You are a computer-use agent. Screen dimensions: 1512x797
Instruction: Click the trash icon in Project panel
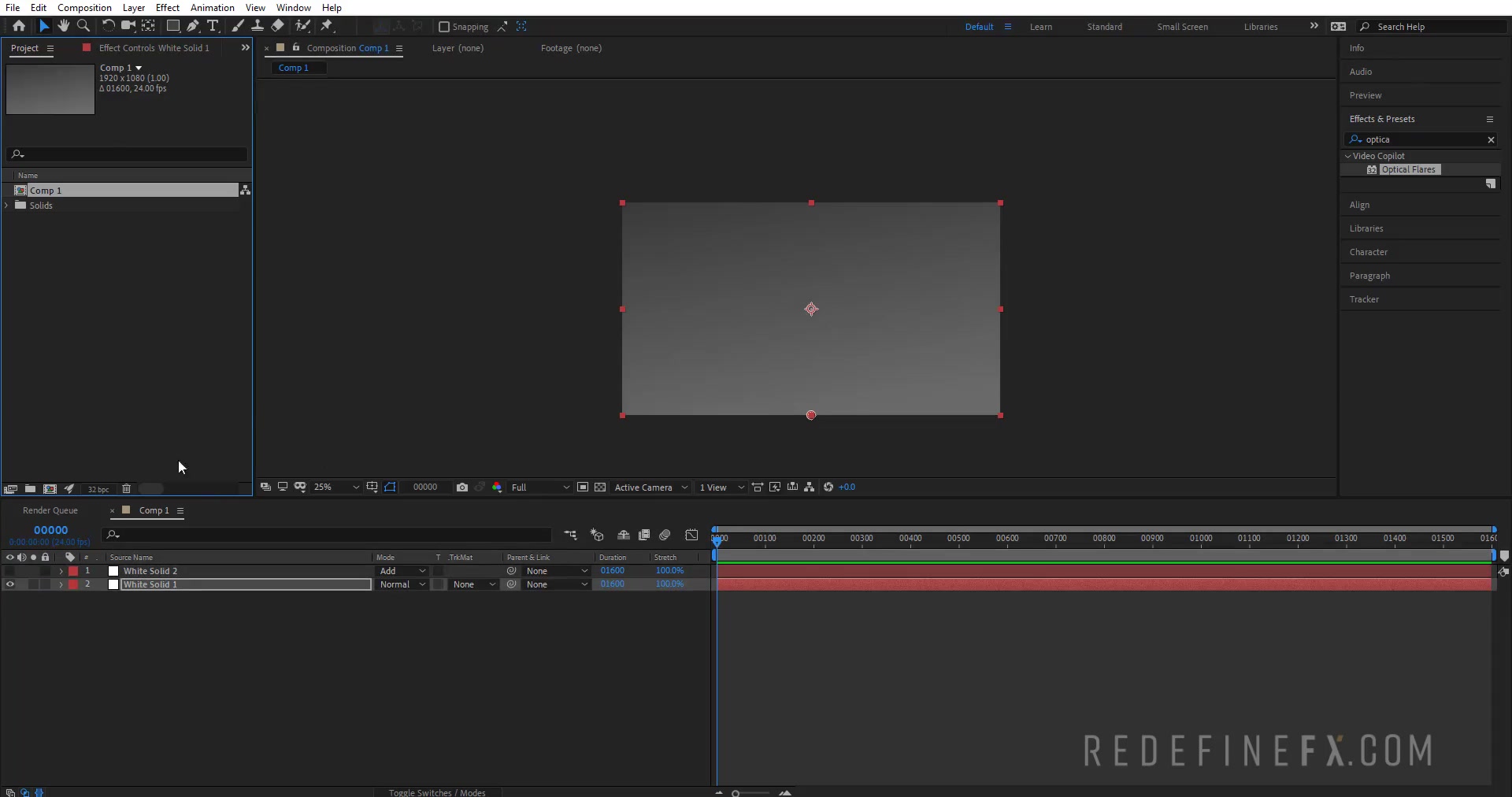point(126,489)
